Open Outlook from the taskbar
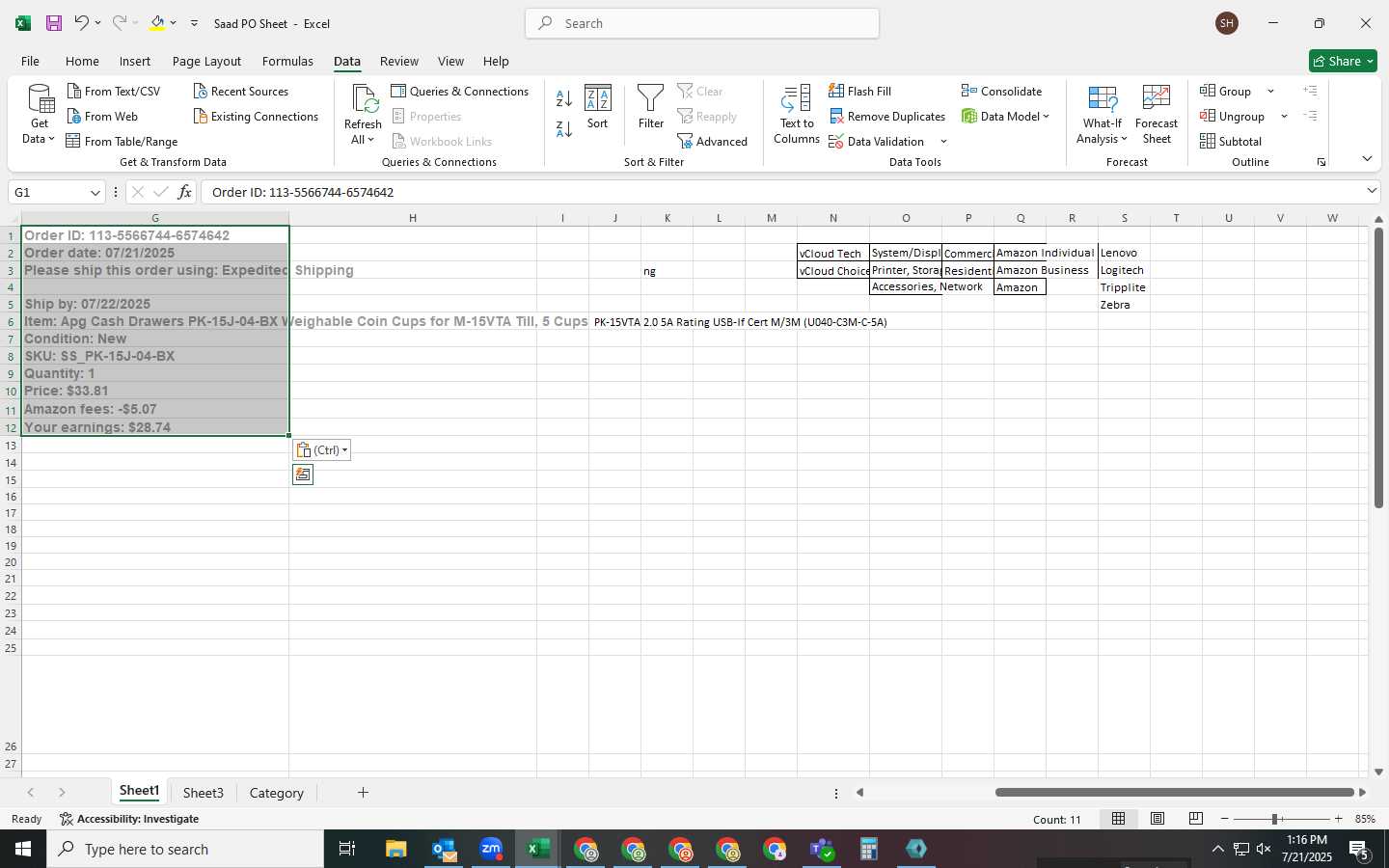This screenshot has width=1389, height=868. 444,849
